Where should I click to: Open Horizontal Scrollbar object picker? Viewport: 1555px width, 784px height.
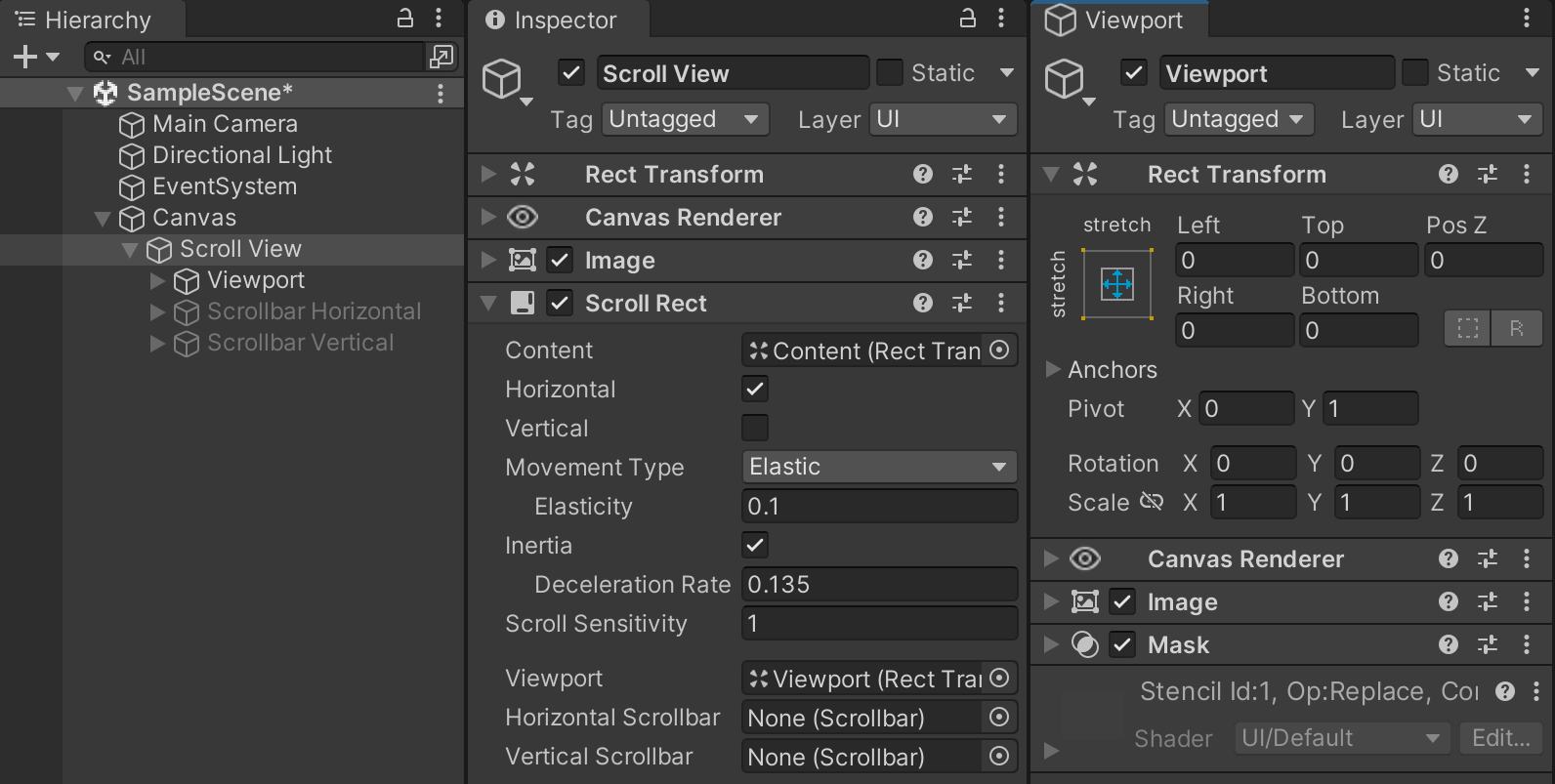pyautogui.click(x=999, y=717)
